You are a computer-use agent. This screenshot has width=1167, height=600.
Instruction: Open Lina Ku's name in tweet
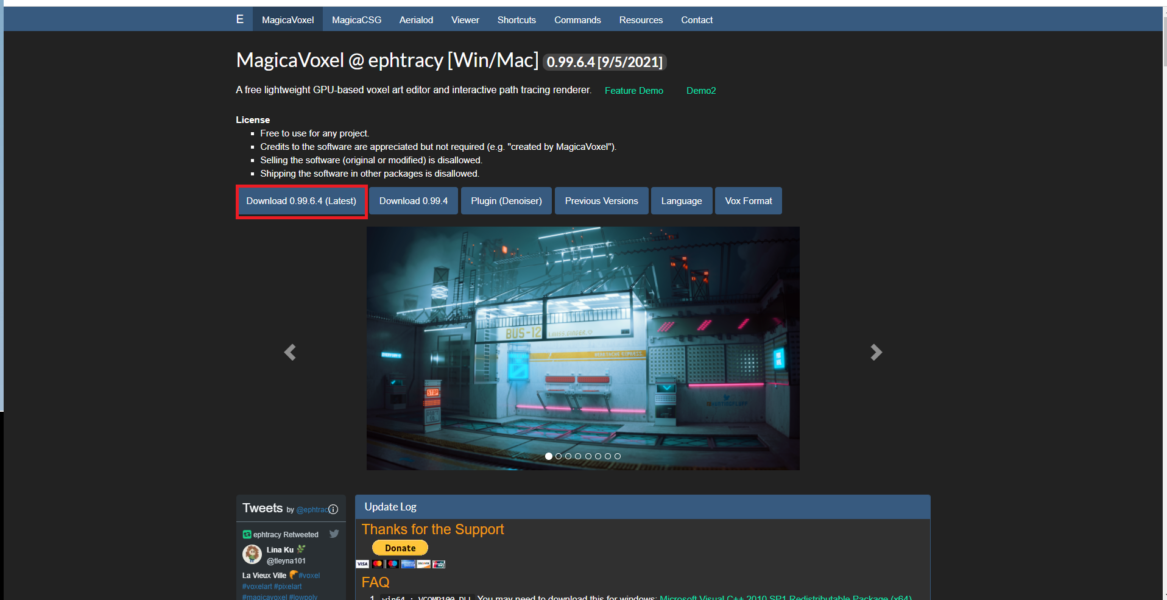pos(281,549)
